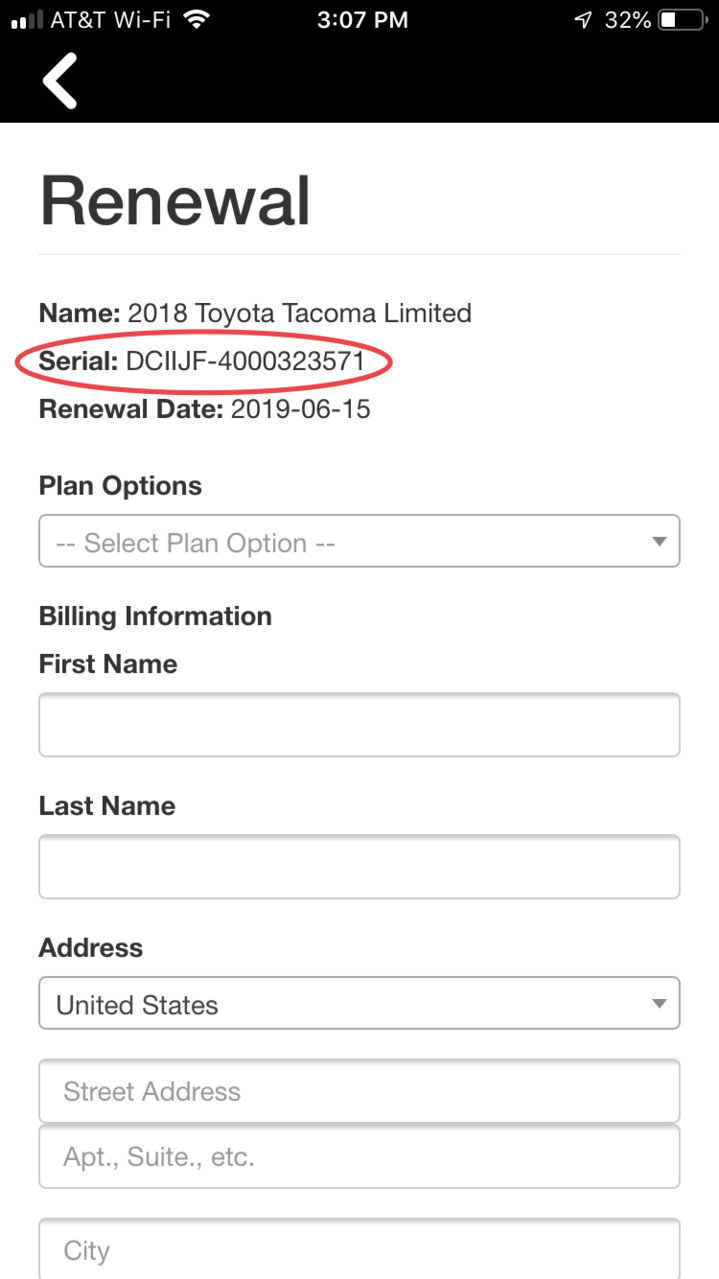The width and height of the screenshot is (719, 1279).
Task: Tap the 3:07 PM clock
Action: (x=362, y=19)
